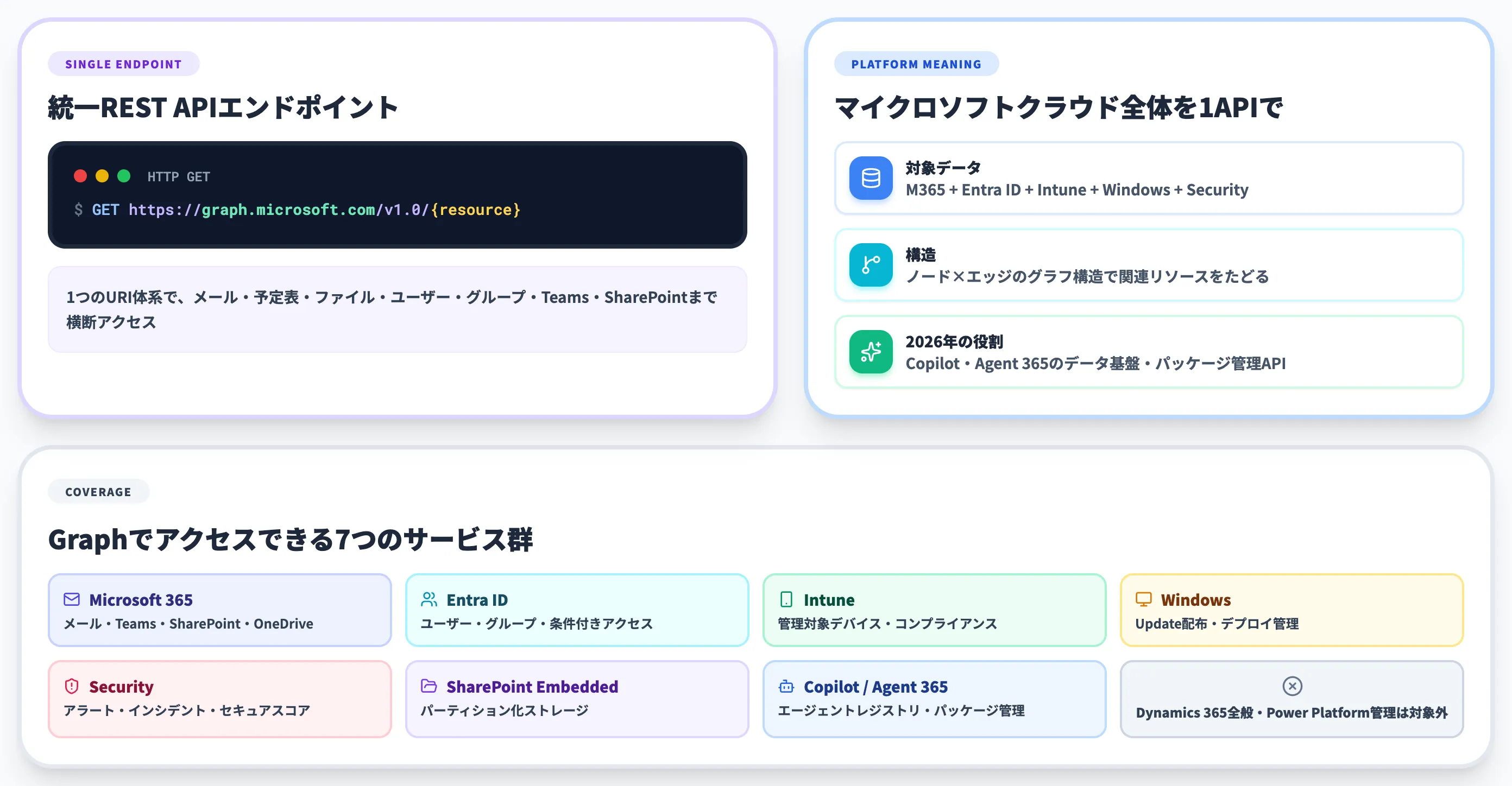Screen dimensions: 1512x786
Task: Click the 対象データ label
Action: (943, 168)
